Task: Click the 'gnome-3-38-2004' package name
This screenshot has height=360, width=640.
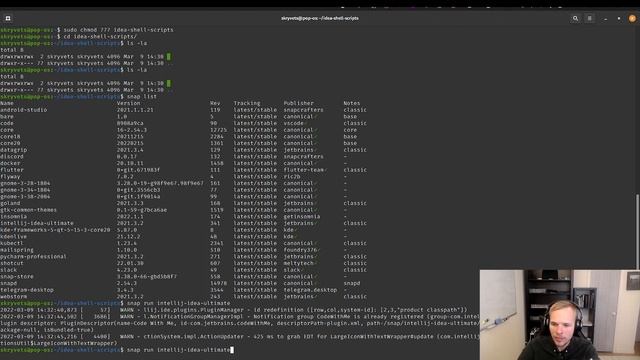Action: pos(25,196)
